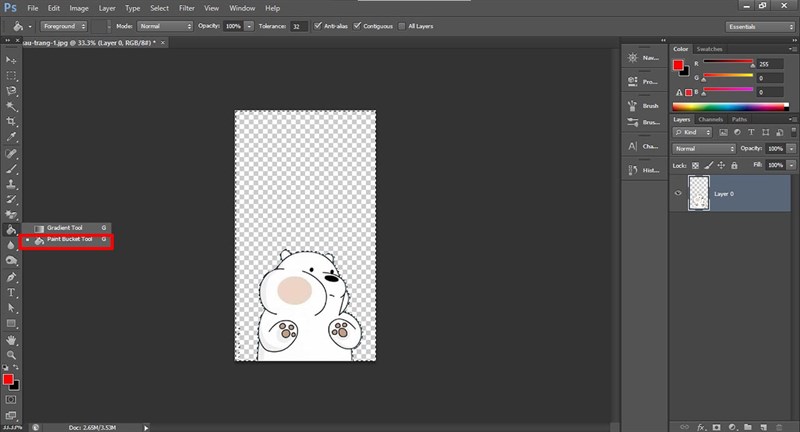Image resolution: width=800 pixels, height=432 pixels.
Task: Choose Paint Bucket Tool from the flyout
Action: (66, 240)
